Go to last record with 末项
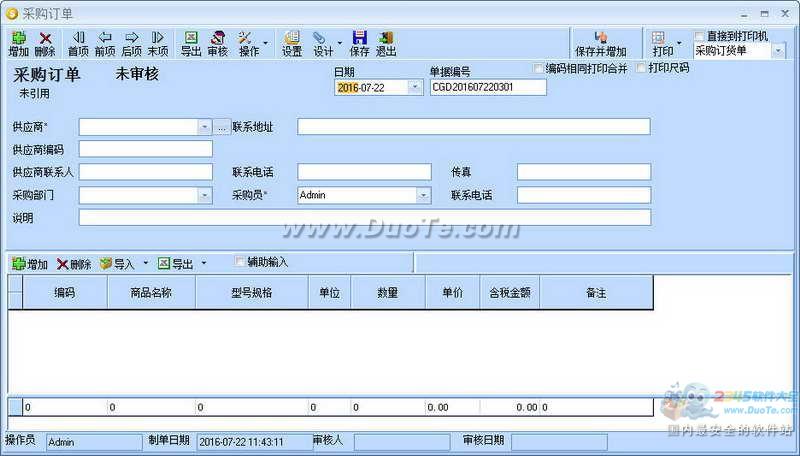800x456 pixels. point(158,43)
